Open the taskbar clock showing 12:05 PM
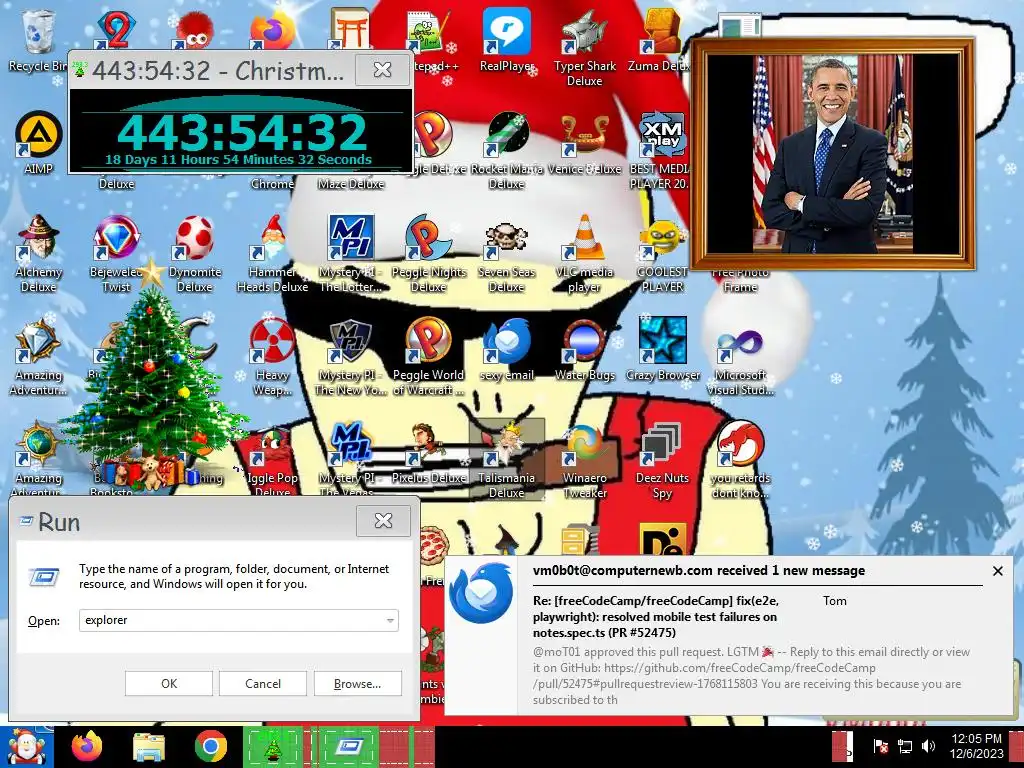This screenshot has height=768, width=1024. [x=976, y=746]
